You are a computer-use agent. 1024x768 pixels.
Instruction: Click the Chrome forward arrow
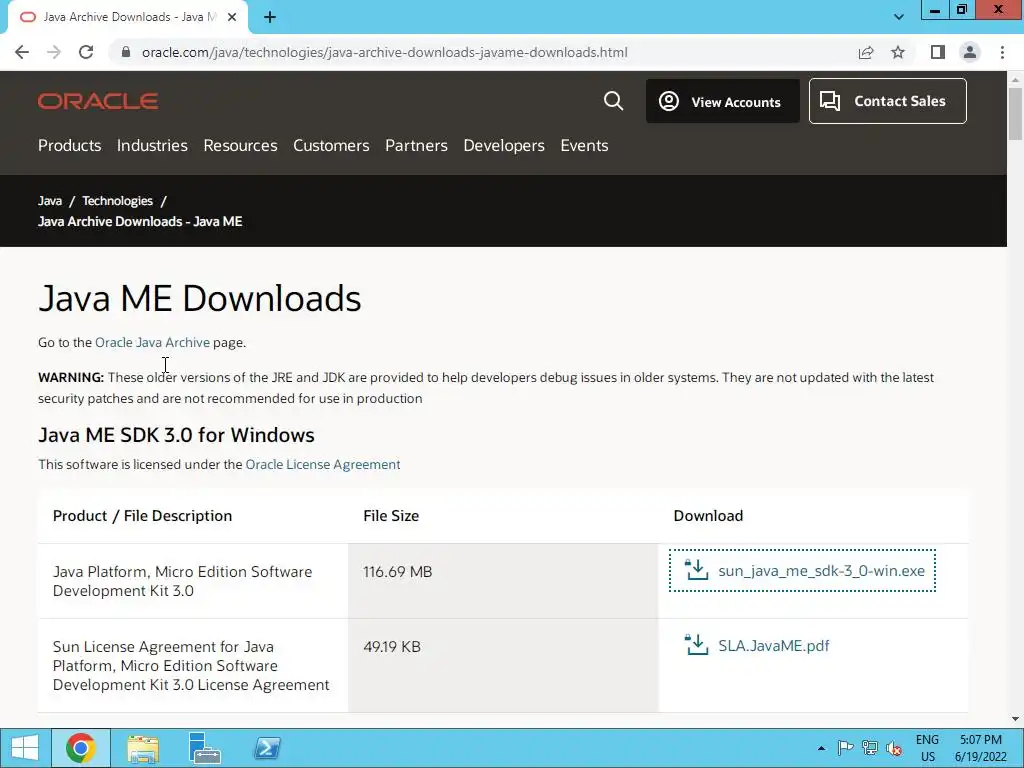tap(54, 52)
